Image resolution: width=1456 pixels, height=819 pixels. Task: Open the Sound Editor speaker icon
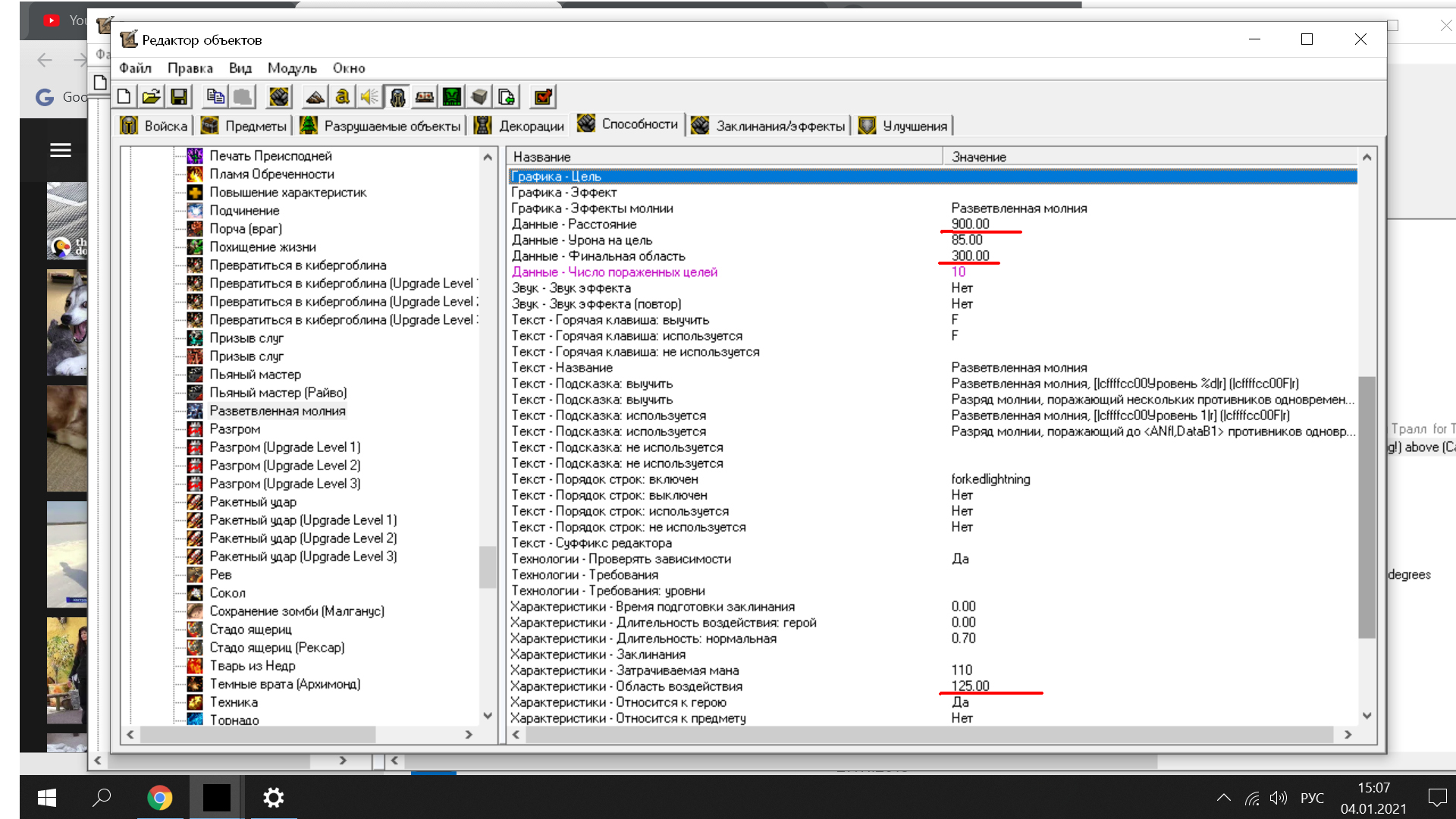coord(369,97)
